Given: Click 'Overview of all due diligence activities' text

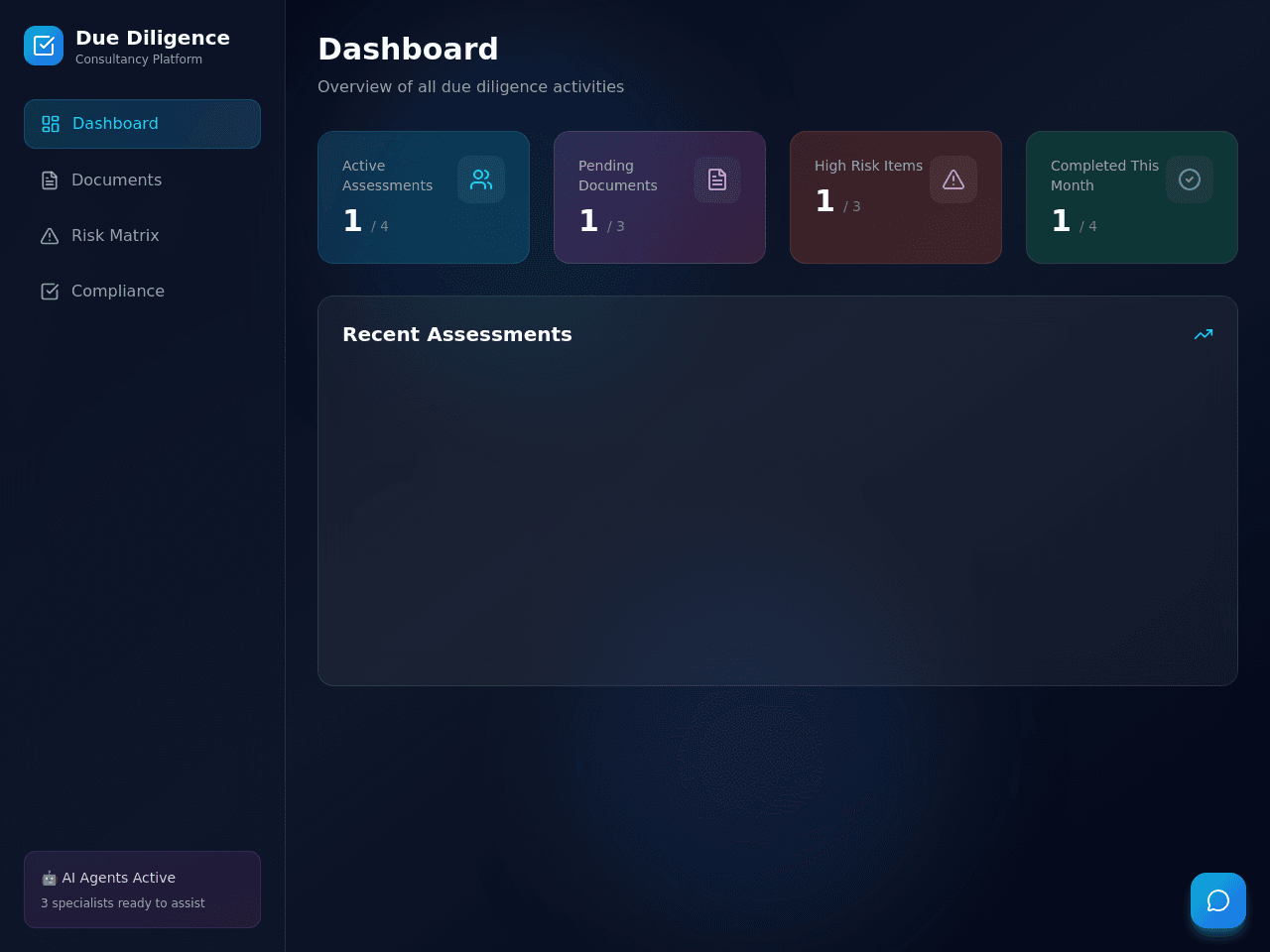Looking at the screenshot, I should pyautogui.click(x=471, y=87).
